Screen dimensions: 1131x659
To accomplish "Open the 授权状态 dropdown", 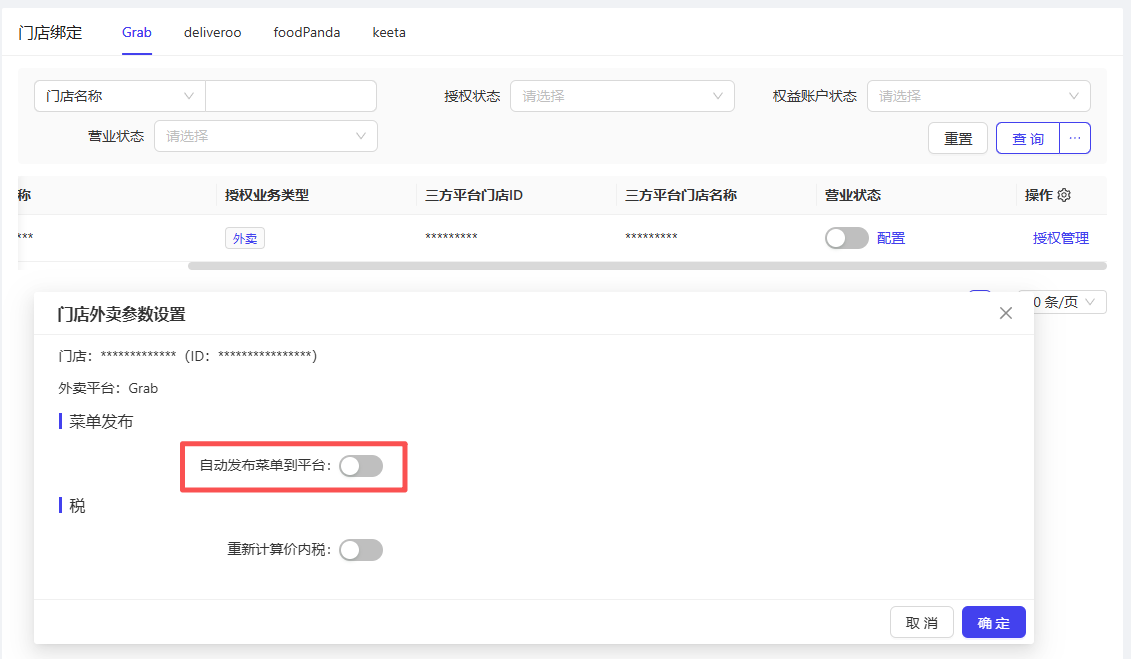I will 622,96.
